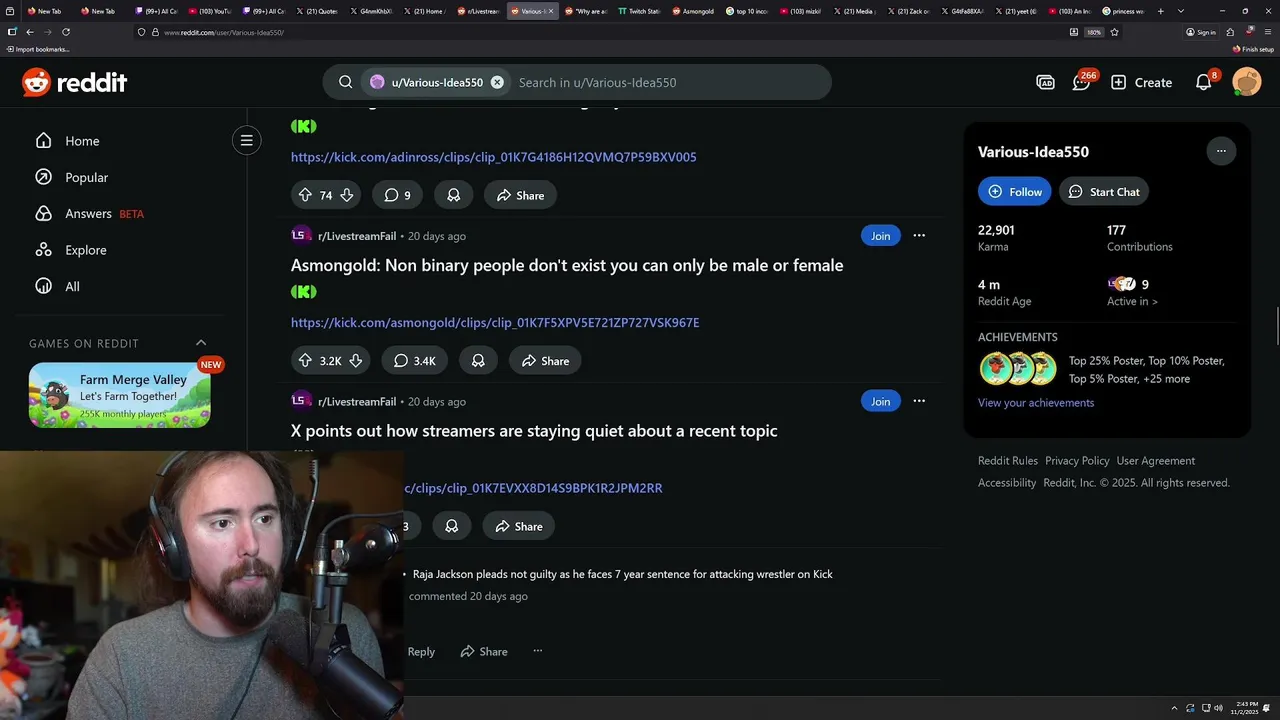Viewport: 1280px width, 720px height.
Task: Open the Asmongold non binary post title
Action: [567, 265]
